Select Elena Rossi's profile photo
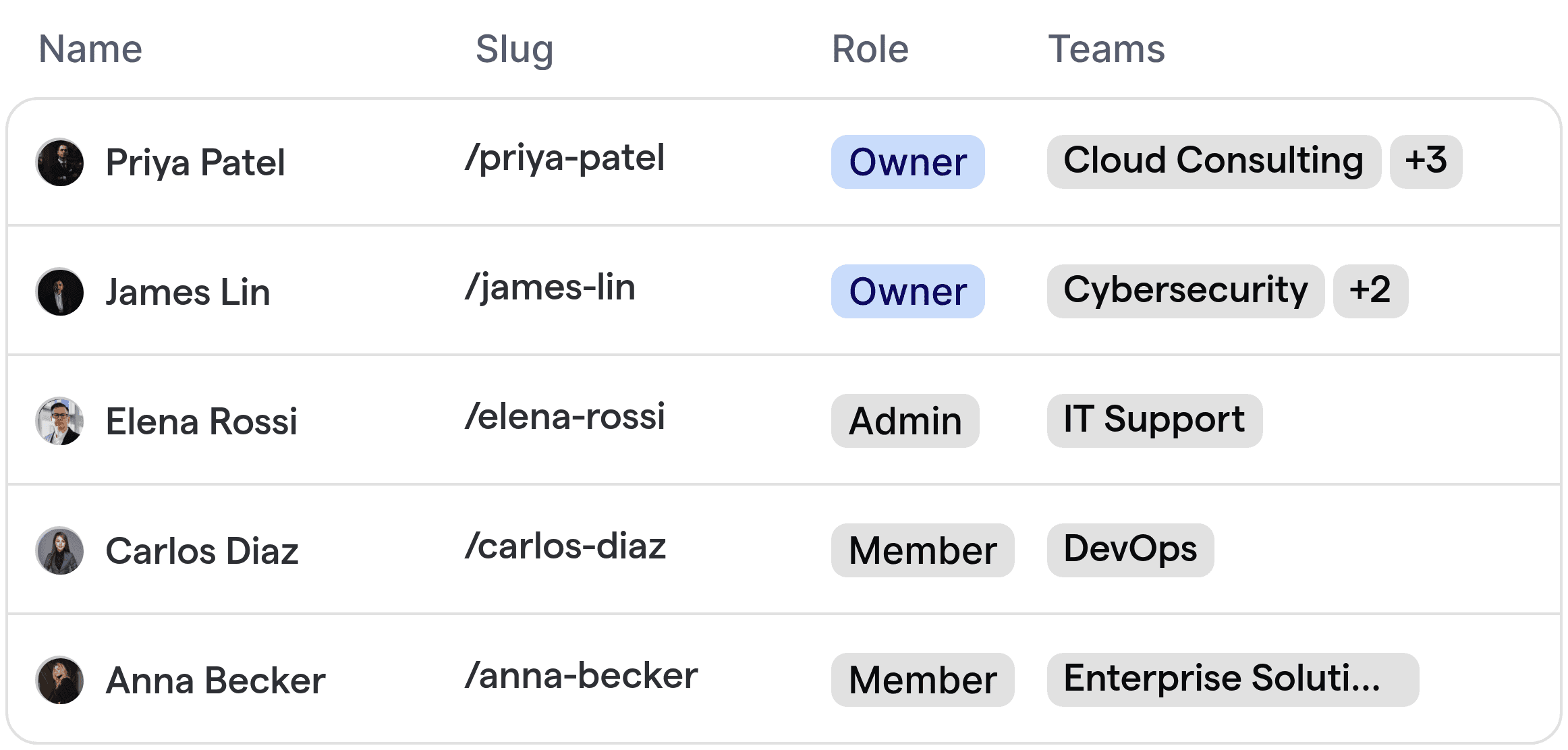Screen dimensions: 1568x750 60,421
